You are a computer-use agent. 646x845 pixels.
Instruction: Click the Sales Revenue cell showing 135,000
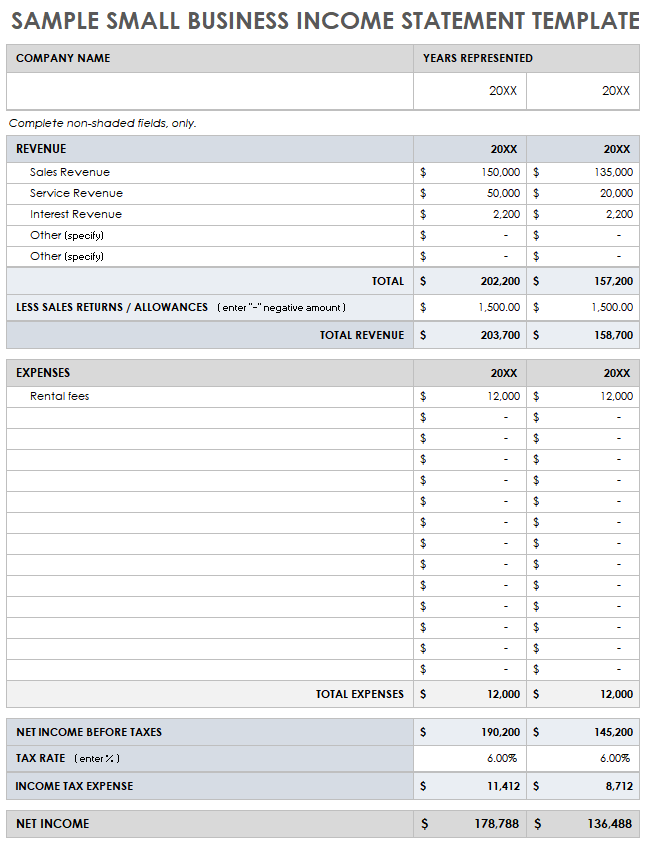pos(613,172)
